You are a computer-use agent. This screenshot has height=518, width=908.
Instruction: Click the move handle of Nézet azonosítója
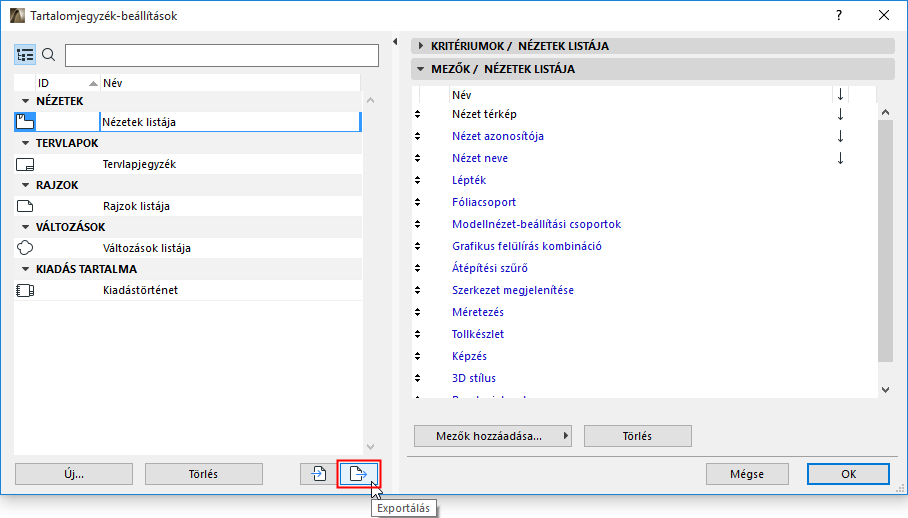[418, 137]
